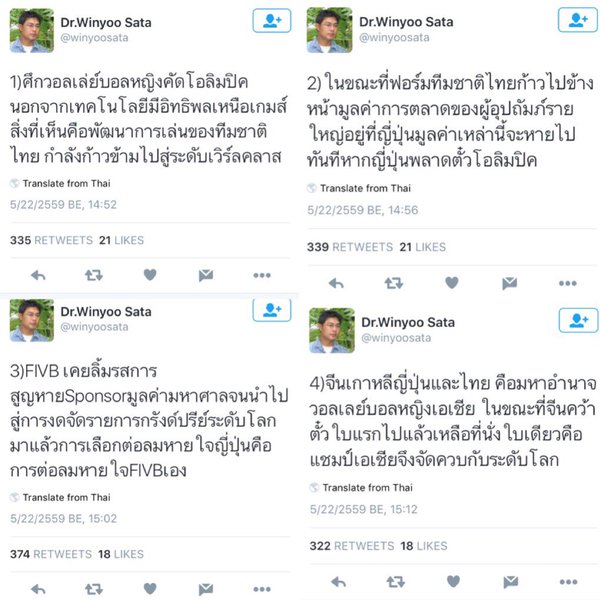The width and height of the screenshot is (600, 600).
Task: Follow Dr.Winyoo Sata from tweet 2
Action: [x=578, y=20]
